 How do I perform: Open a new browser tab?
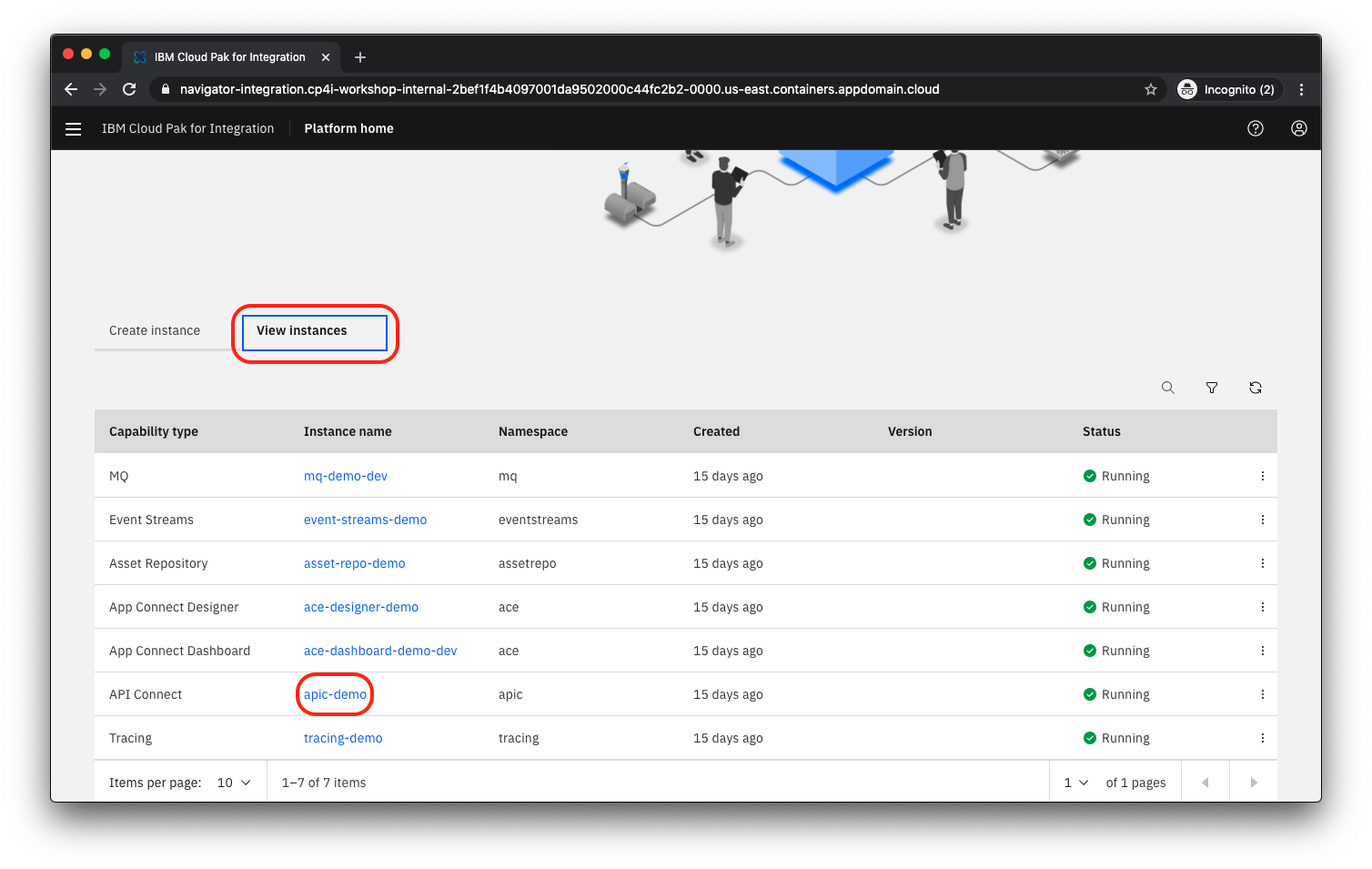click(360, 57)
